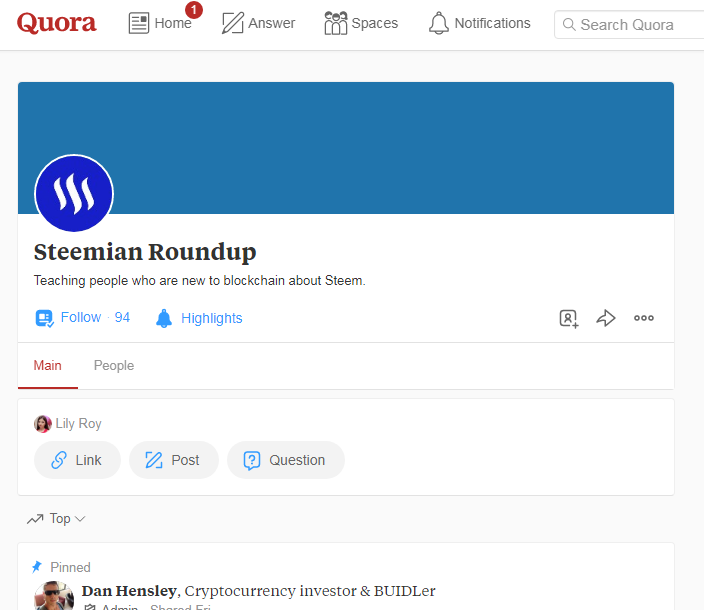
Task: Open Highlights notification settings
Action: [x=199, y=318]
